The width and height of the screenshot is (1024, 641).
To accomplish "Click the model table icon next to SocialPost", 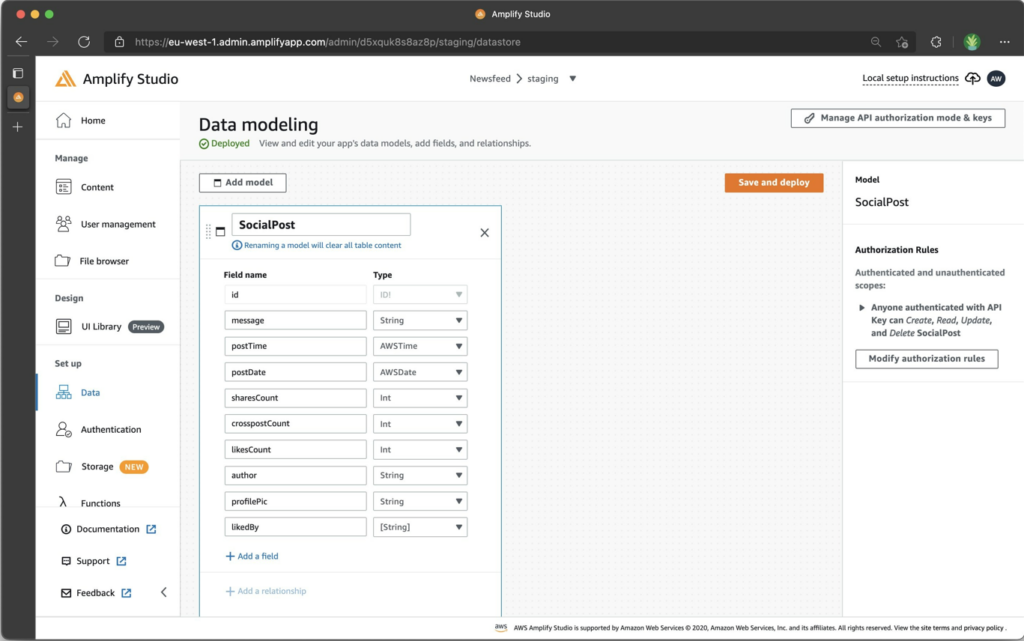I will pos(221,231).
